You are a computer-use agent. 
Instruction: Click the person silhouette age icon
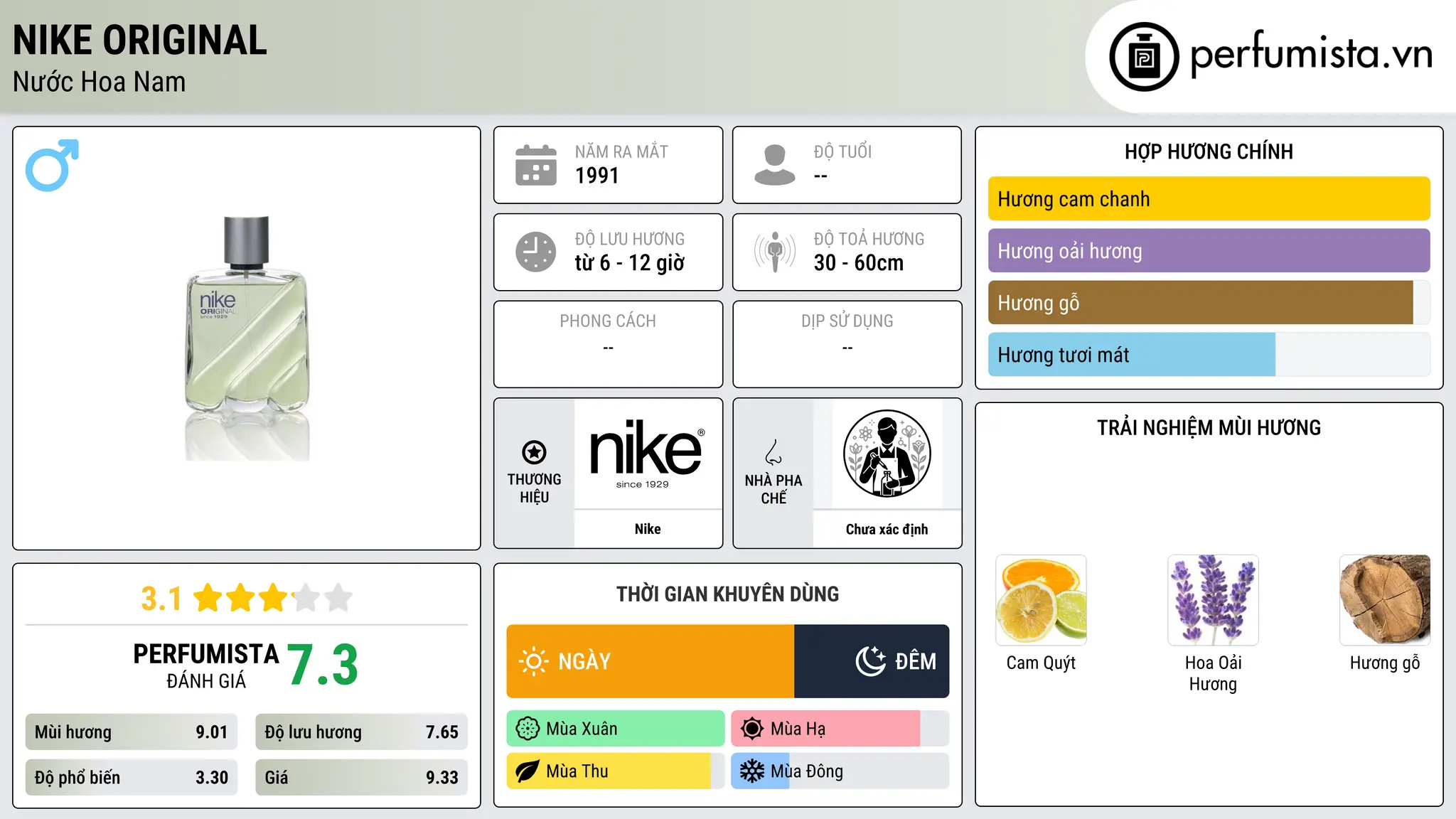pyautogui.click(x=775, y=165)
